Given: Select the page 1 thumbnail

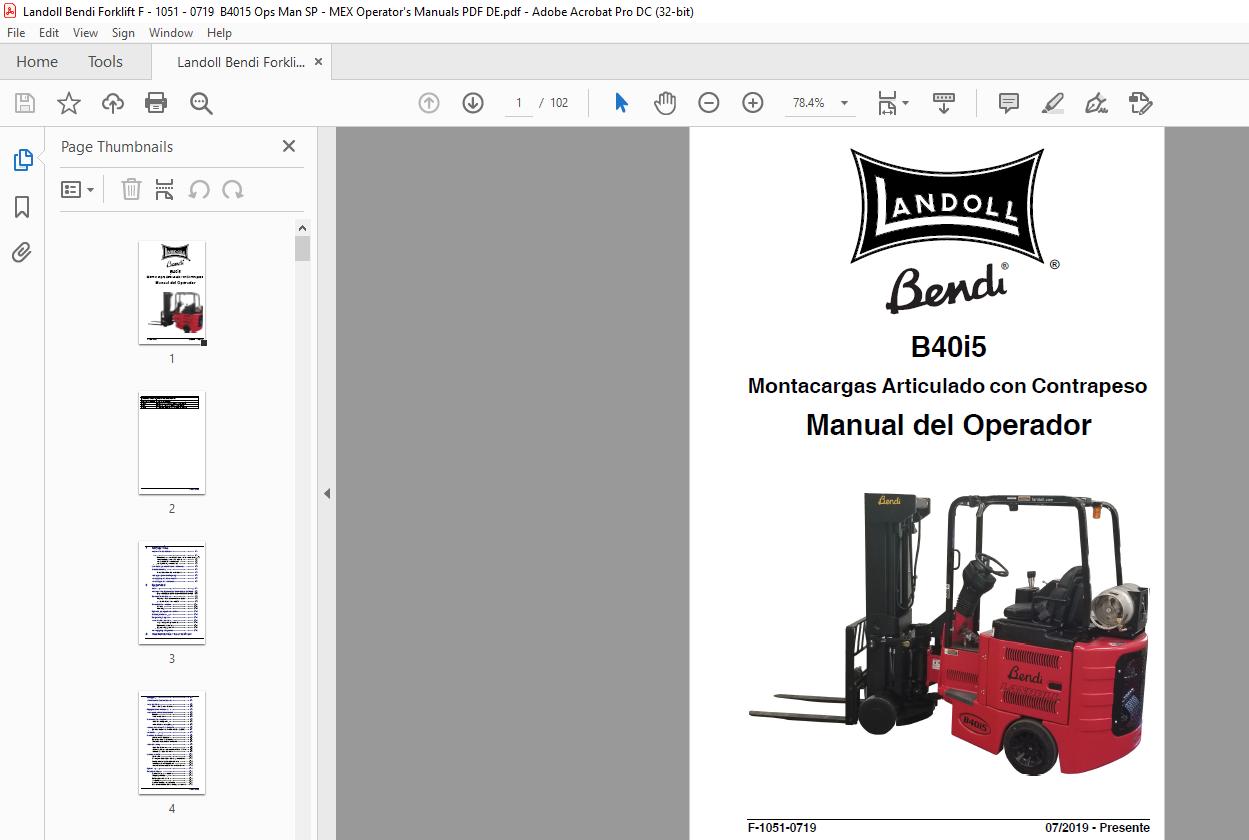Looking at the screenshot, I should coord(172,293).
